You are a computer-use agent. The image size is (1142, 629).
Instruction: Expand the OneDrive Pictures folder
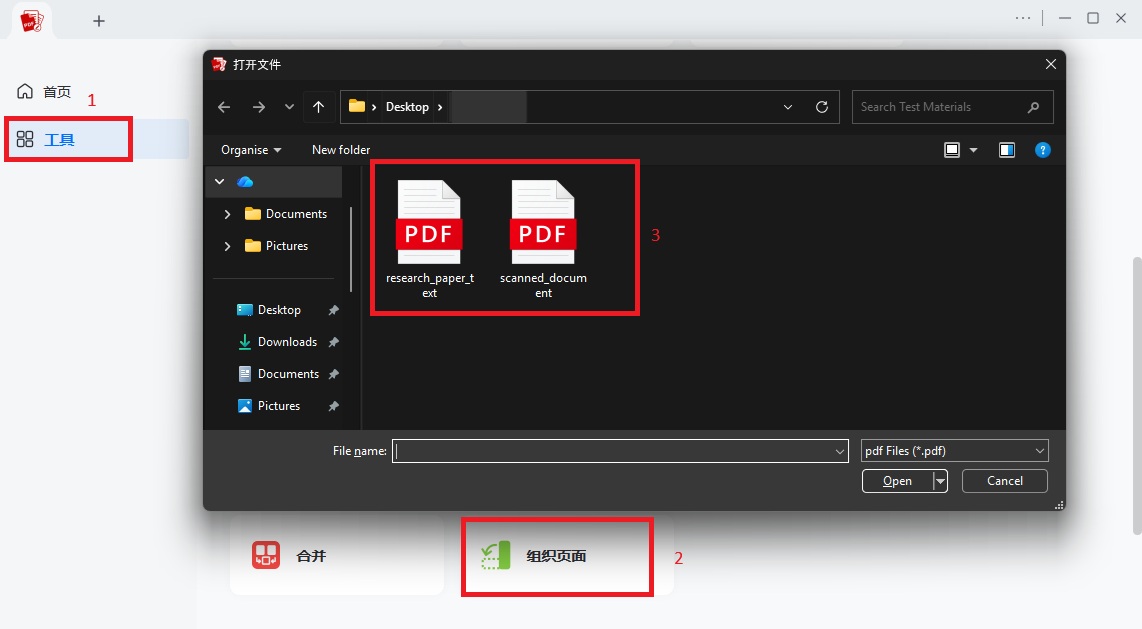227,246
